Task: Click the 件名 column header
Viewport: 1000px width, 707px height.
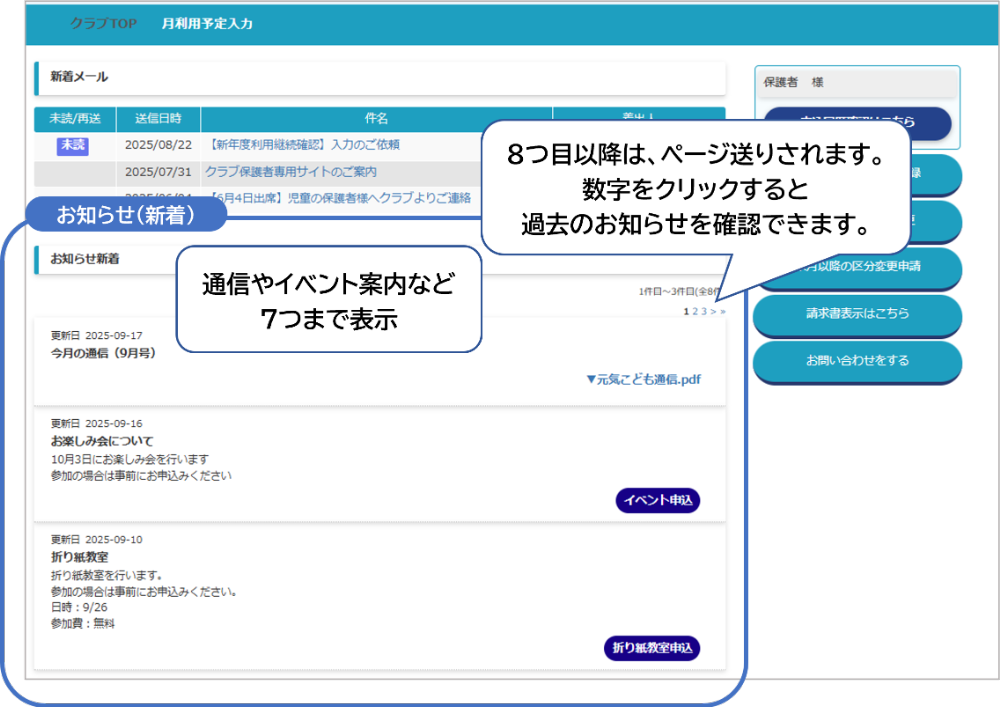Action: click(376, 118)
